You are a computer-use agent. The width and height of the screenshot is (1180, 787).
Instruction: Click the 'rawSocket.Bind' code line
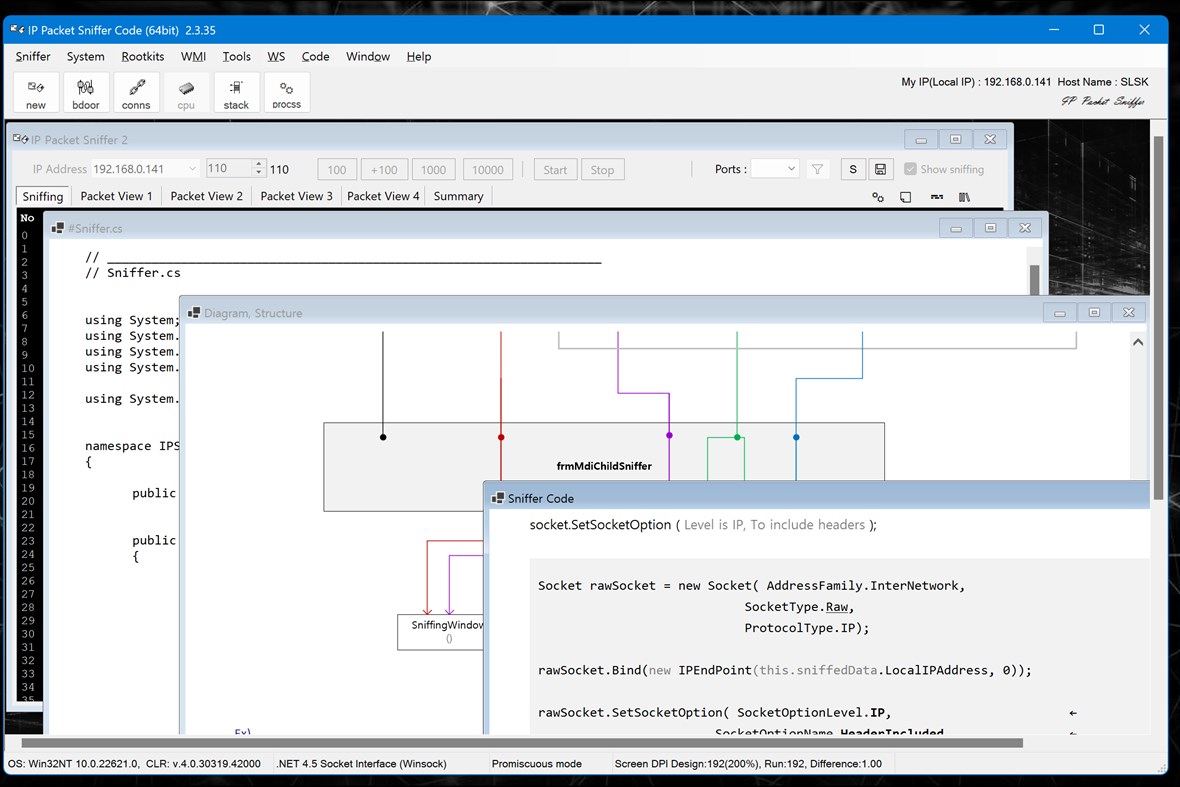(x=784, y=670)
